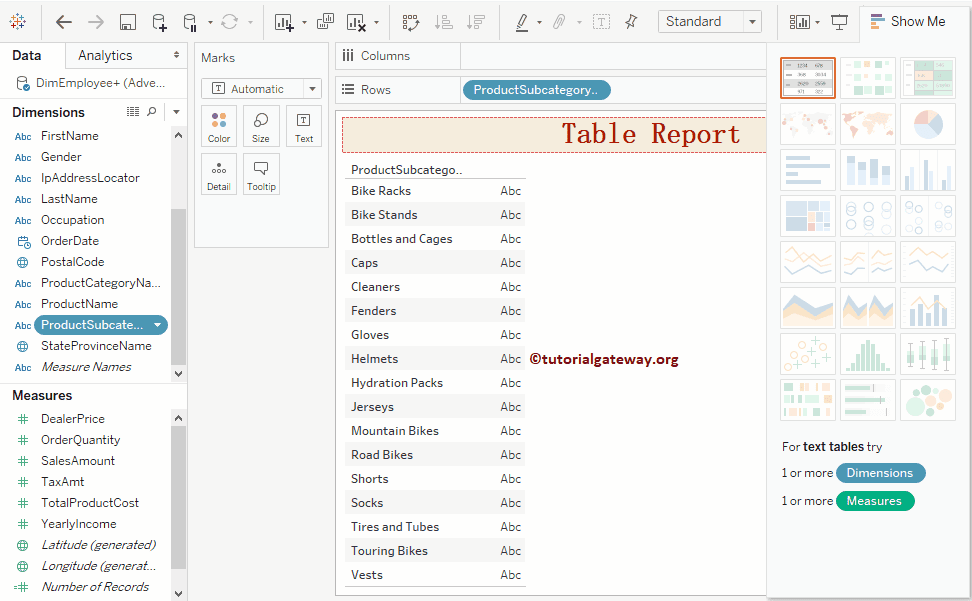Select the Data tab
The image size is (972, 601).
(x=27, y=56)
